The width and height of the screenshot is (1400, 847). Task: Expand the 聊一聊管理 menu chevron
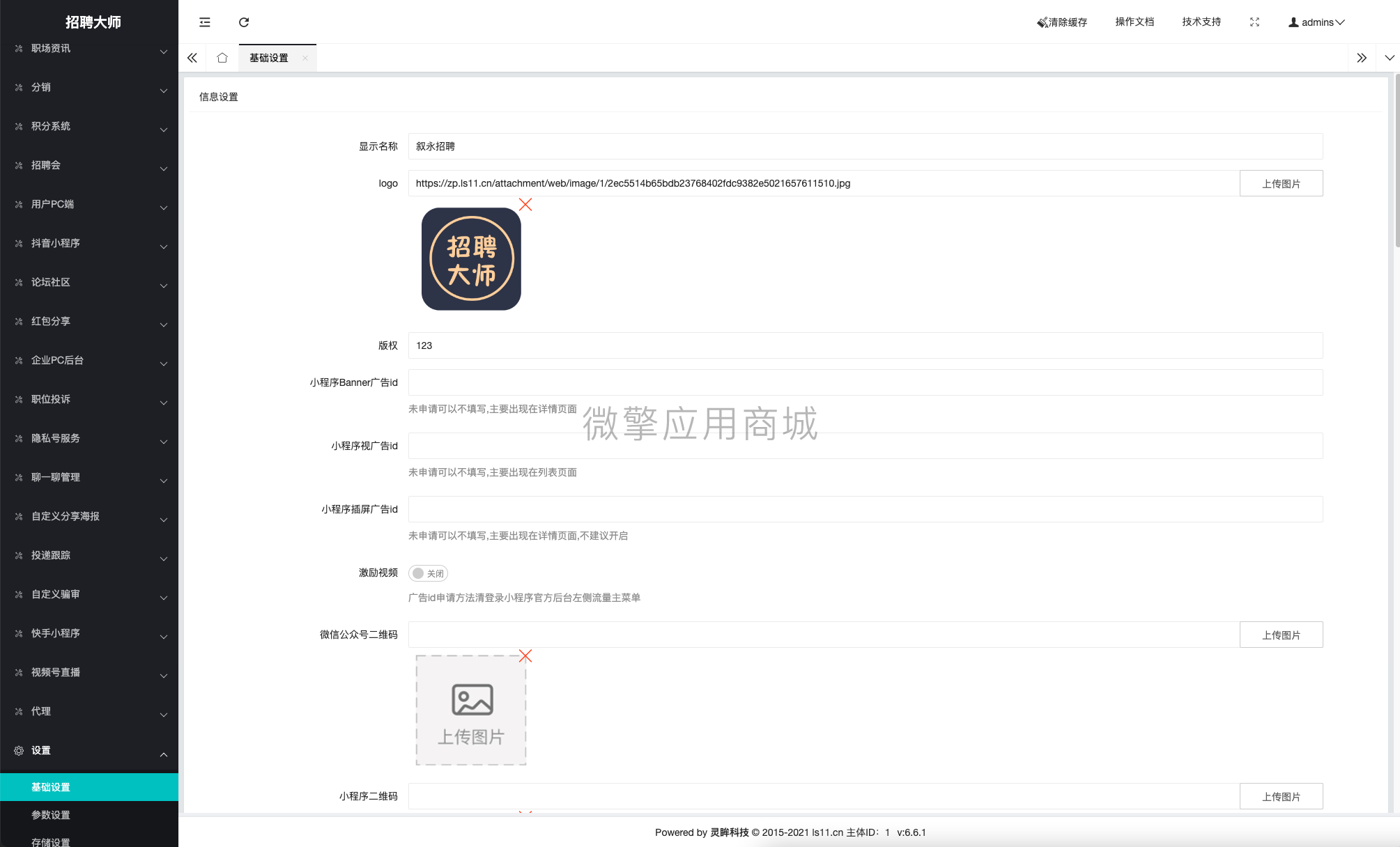pos(164,481)
